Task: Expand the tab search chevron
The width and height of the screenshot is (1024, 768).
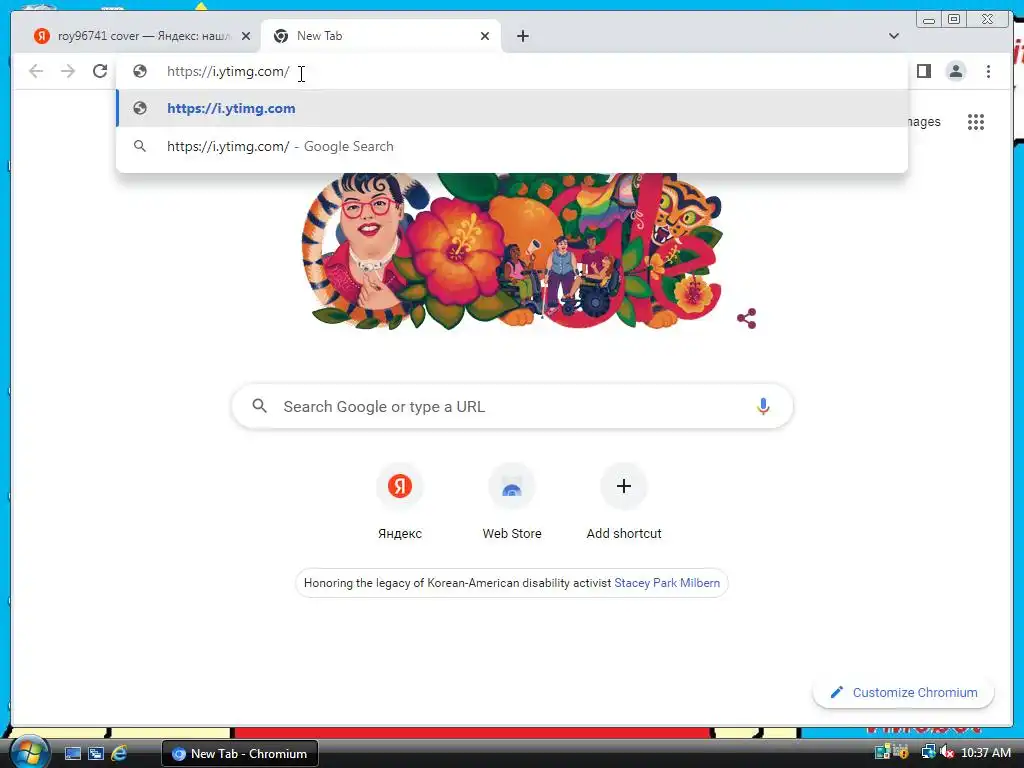Action: click(x=894, y=36)
